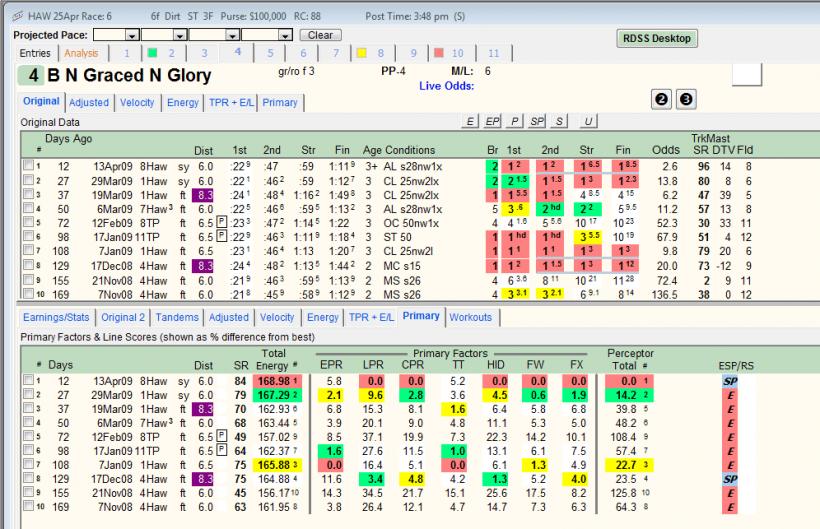Open the upper Energy tab
Screen dimensions: 820x529
(183, 102)
